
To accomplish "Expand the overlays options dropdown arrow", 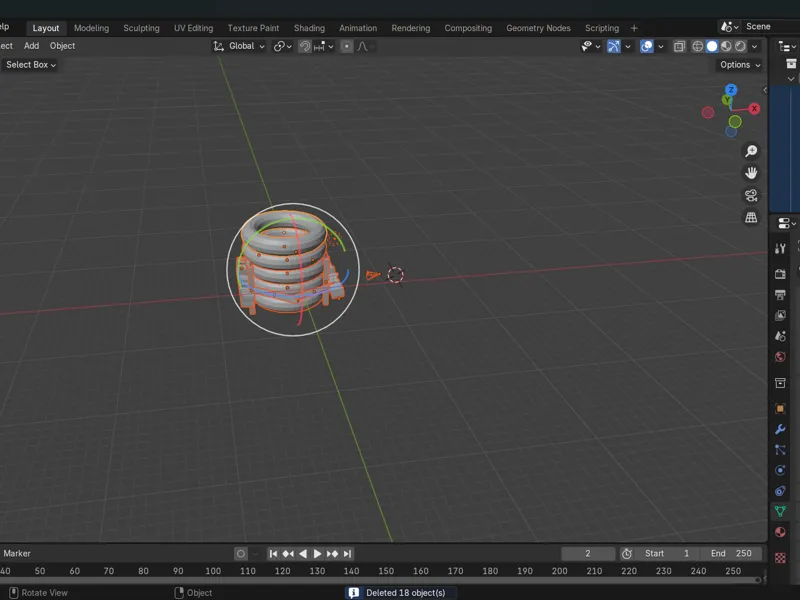I will (x=661, y=46).
